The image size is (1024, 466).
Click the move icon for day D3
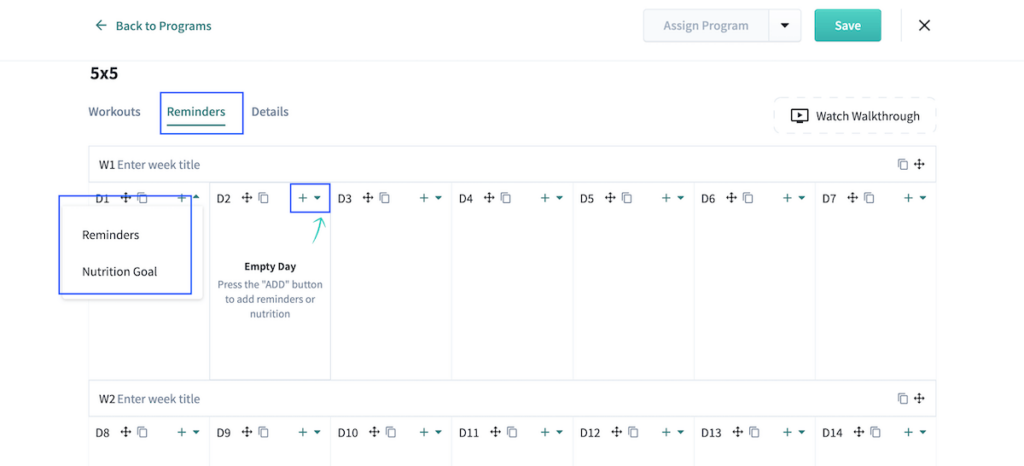[x=368, y=199]
